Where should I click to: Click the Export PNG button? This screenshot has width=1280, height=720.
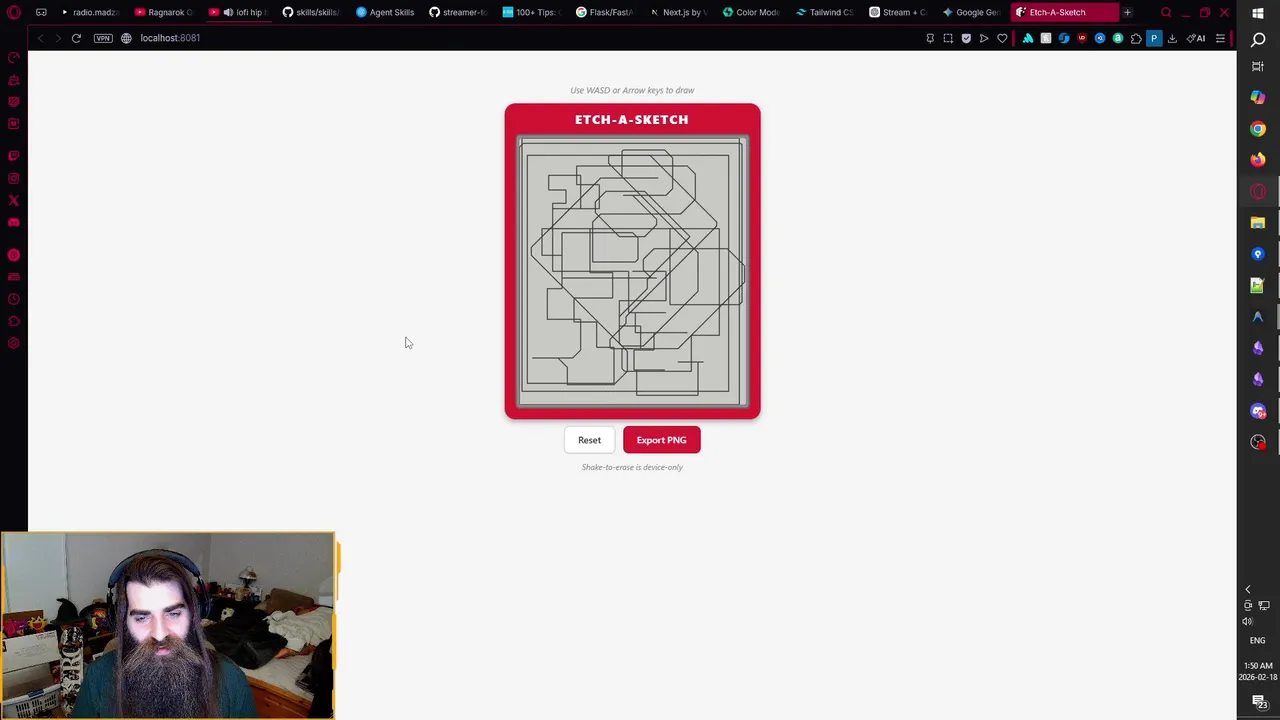[x=661, y=440]
